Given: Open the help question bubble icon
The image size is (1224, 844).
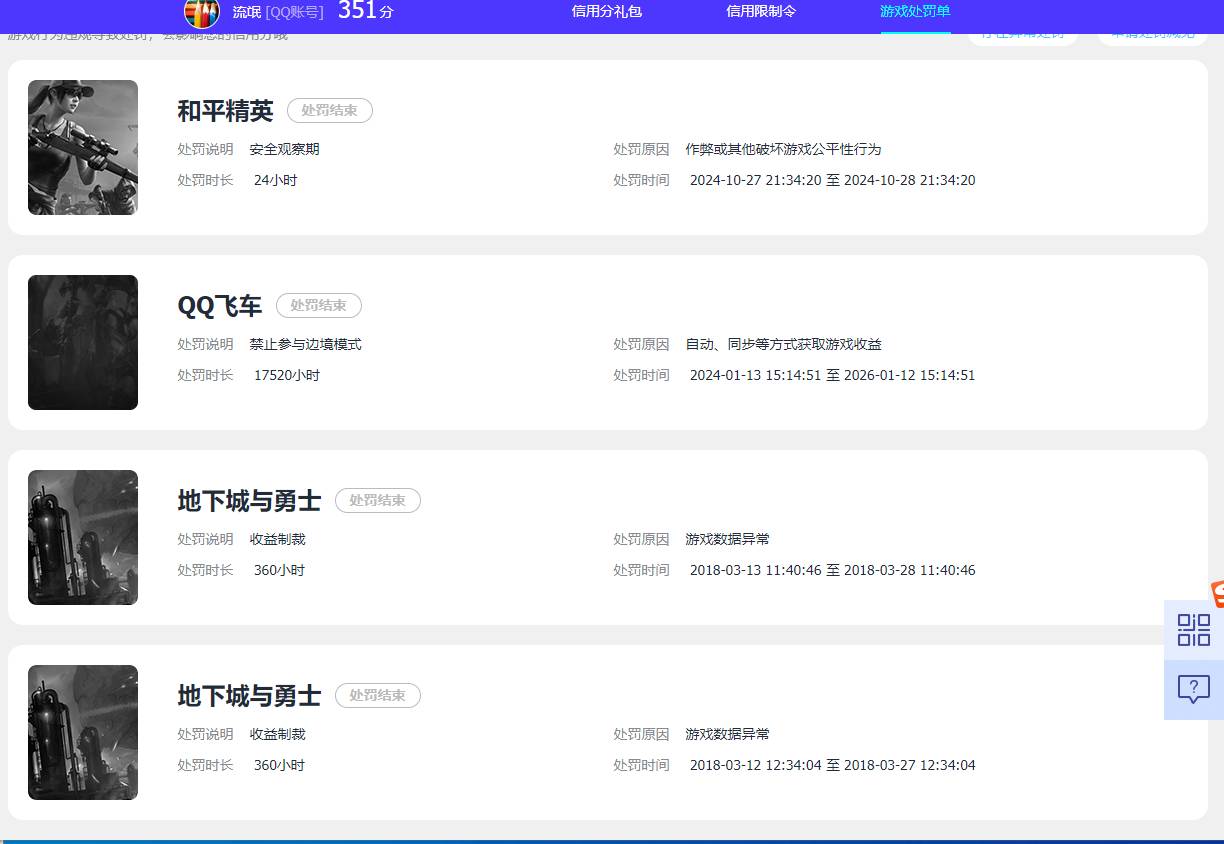Looking at the screenshot, I should click(1193, 689).
